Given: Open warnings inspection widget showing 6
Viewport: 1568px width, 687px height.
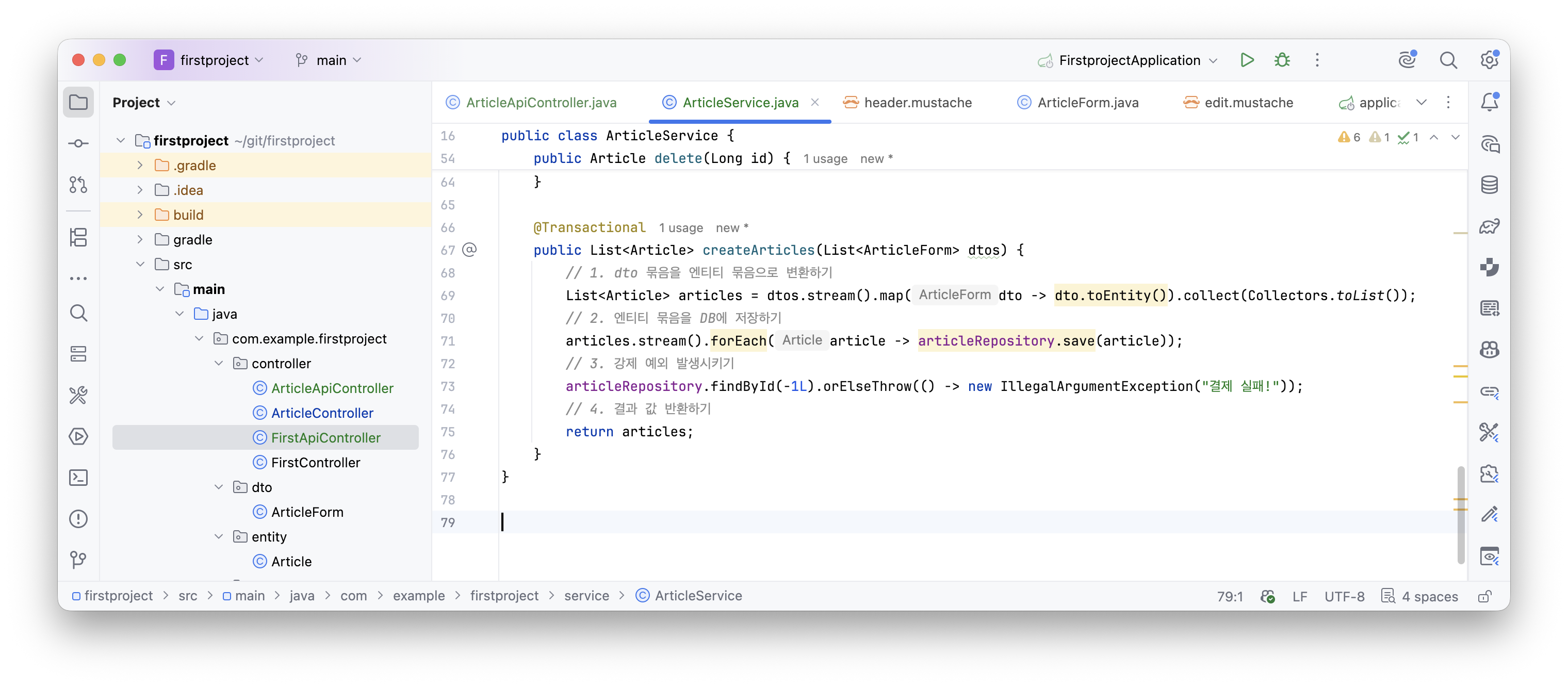Looking at the screenshot, I should pyautogui.click(x=1348, y=137).
